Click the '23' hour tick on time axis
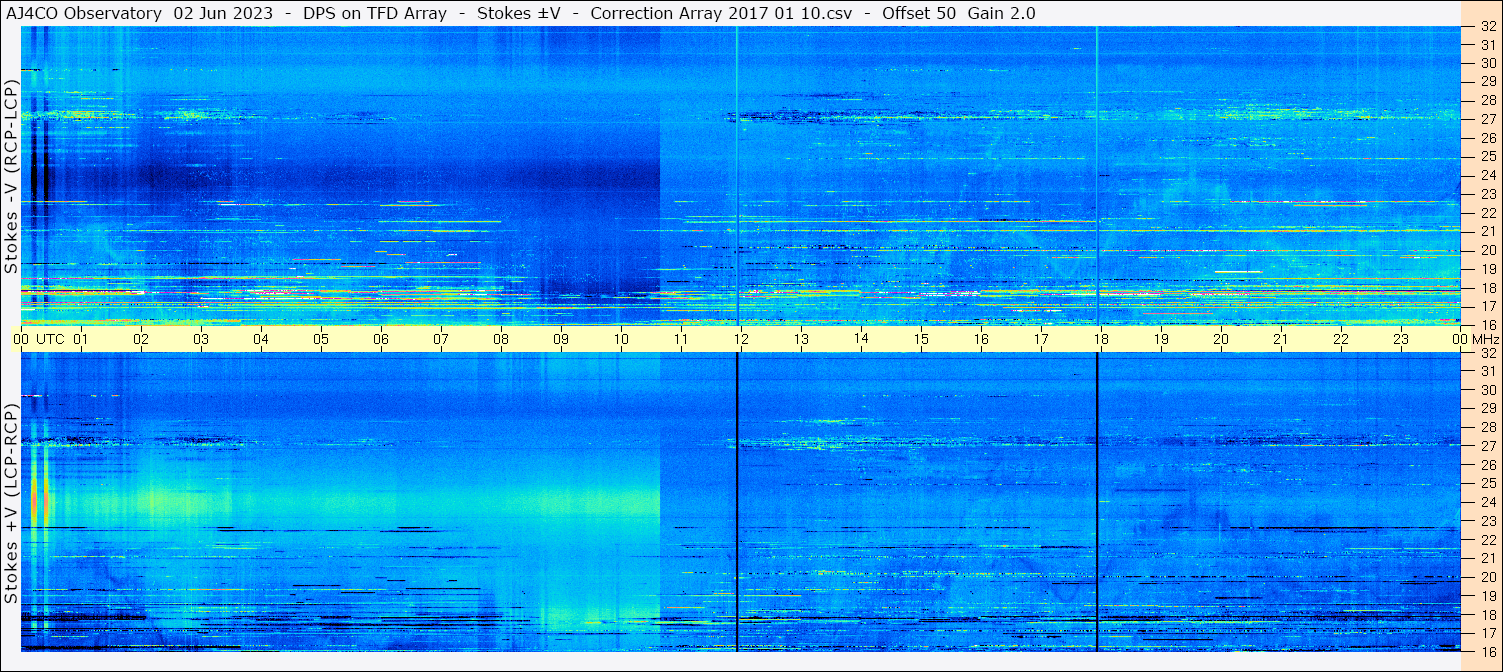This screenshot has height=672, width=1503. pyautogui.click(x=1401, y=339)
